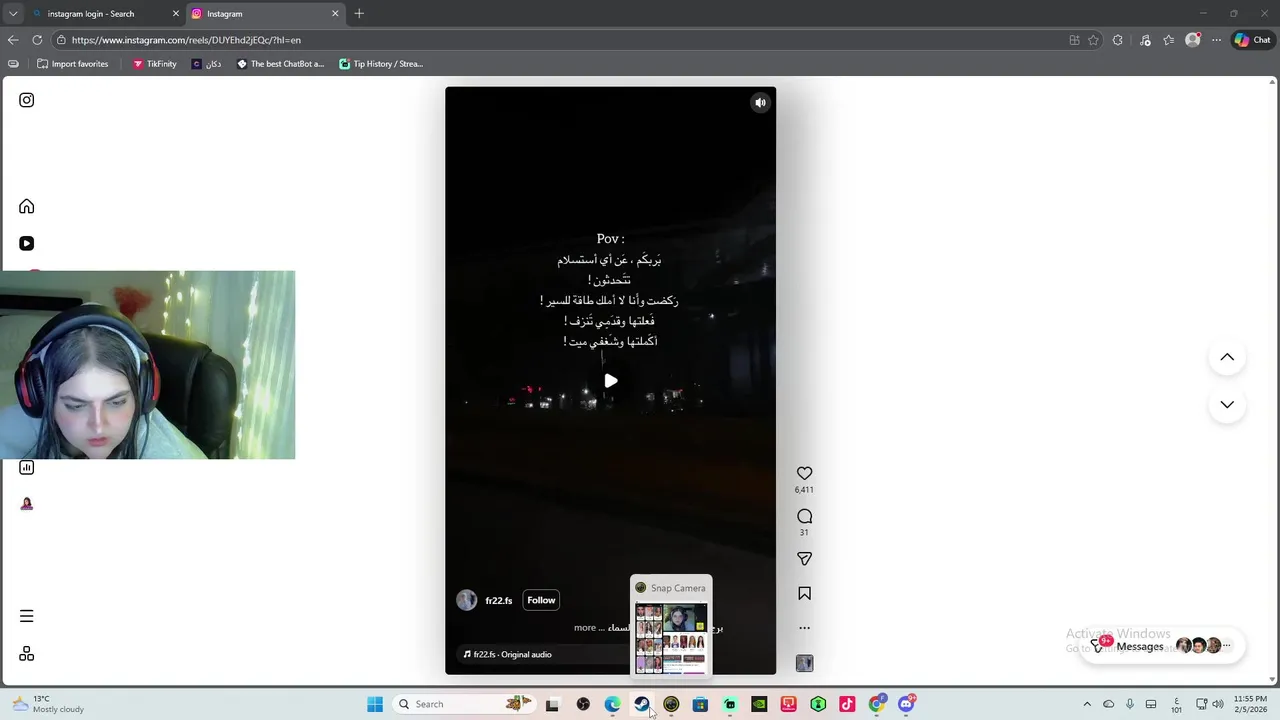Viewport: 1280px width, 720px height.
Task: Open Reels icon in Instagram sidebar
Action: [x=27, y=243]
